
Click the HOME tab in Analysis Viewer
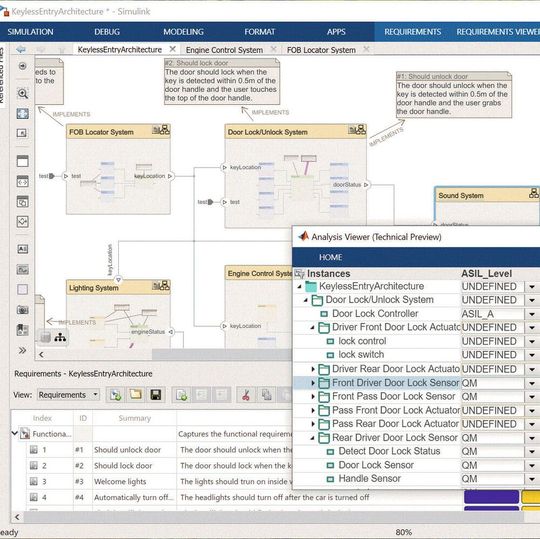(330, 257)
